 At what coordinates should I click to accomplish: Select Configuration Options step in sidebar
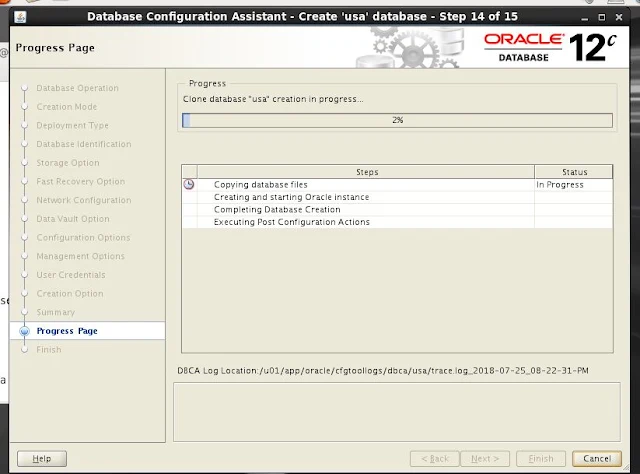[x=83, y=238]
